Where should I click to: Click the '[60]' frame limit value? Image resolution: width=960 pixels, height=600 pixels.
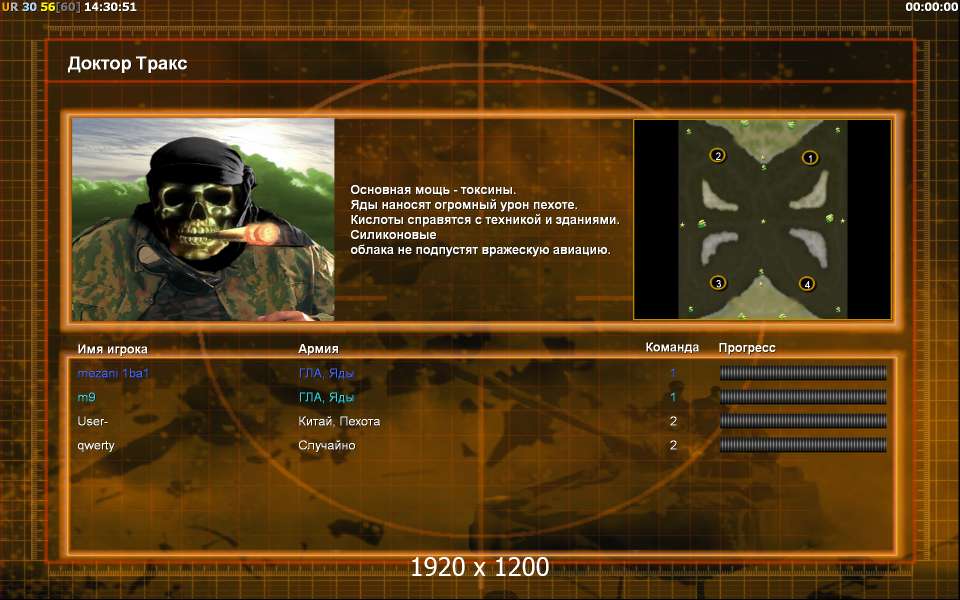69,7
